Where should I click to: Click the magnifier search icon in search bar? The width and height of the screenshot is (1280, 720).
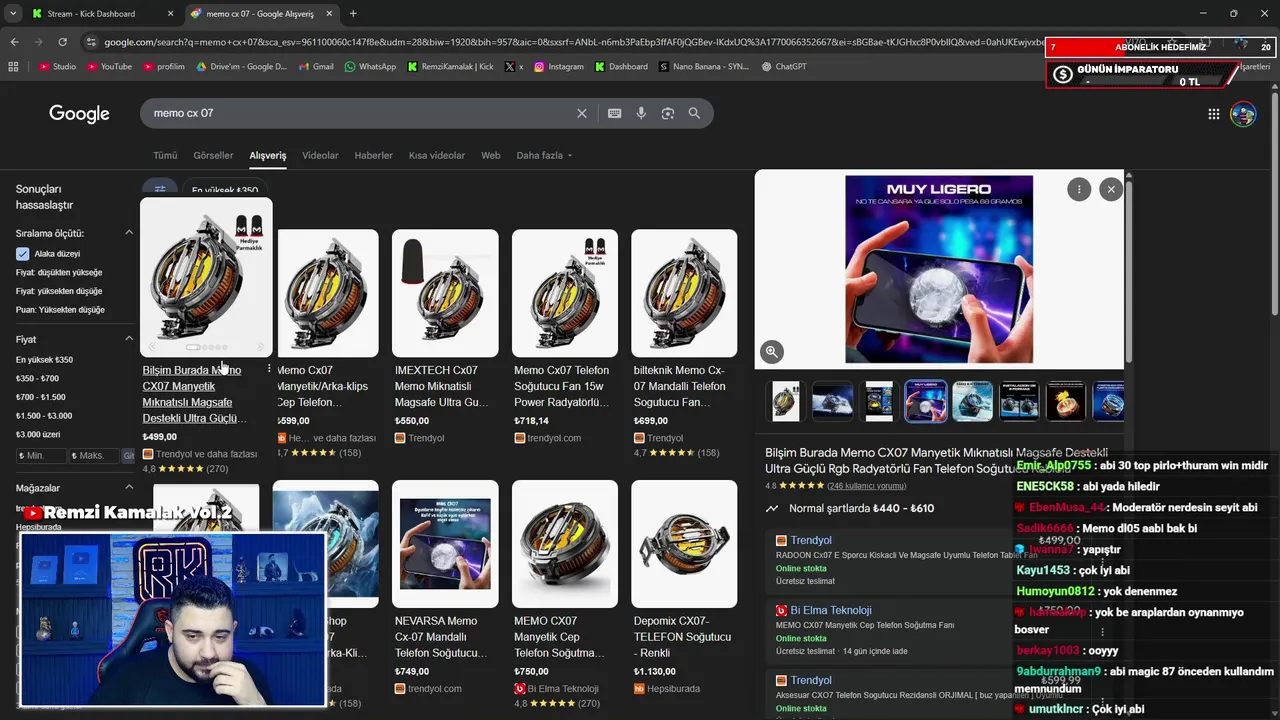(x=694, y=113)
